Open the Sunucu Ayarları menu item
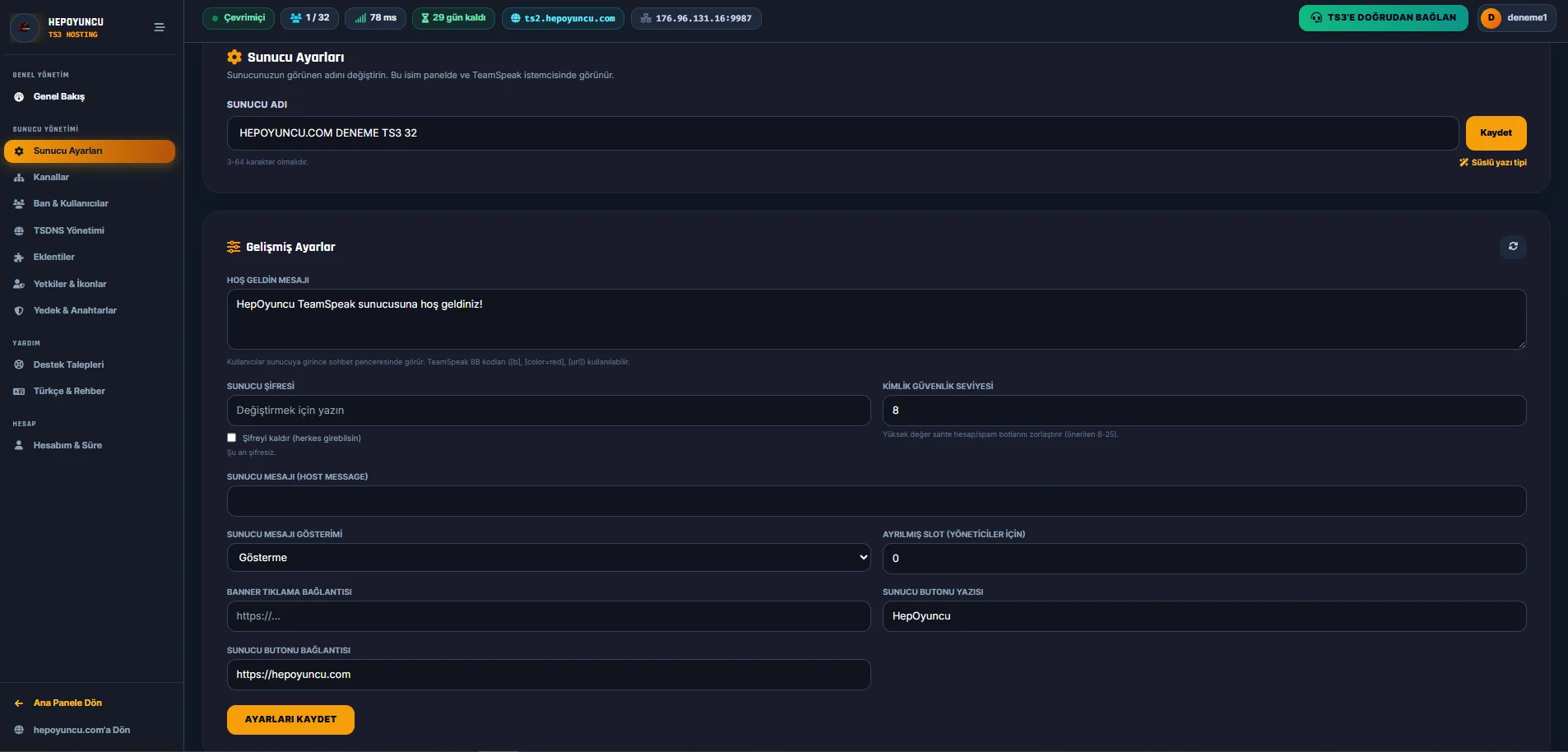Image resolution: width=1568 pixels, height=752 pixels. click(90, 151)
